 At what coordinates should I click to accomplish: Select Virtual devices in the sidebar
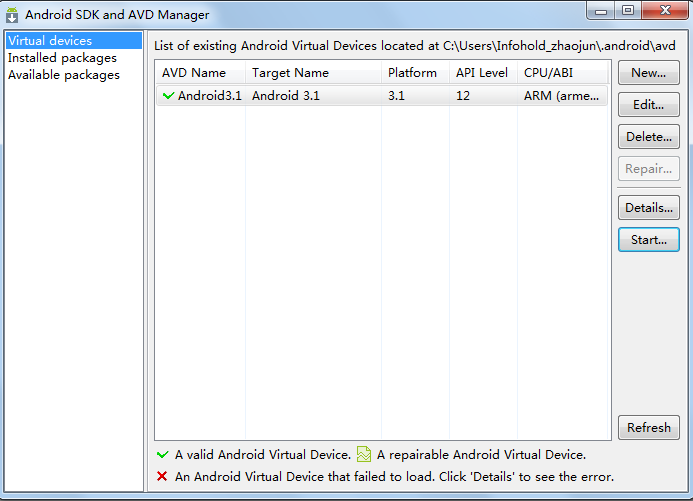(74, 41)
